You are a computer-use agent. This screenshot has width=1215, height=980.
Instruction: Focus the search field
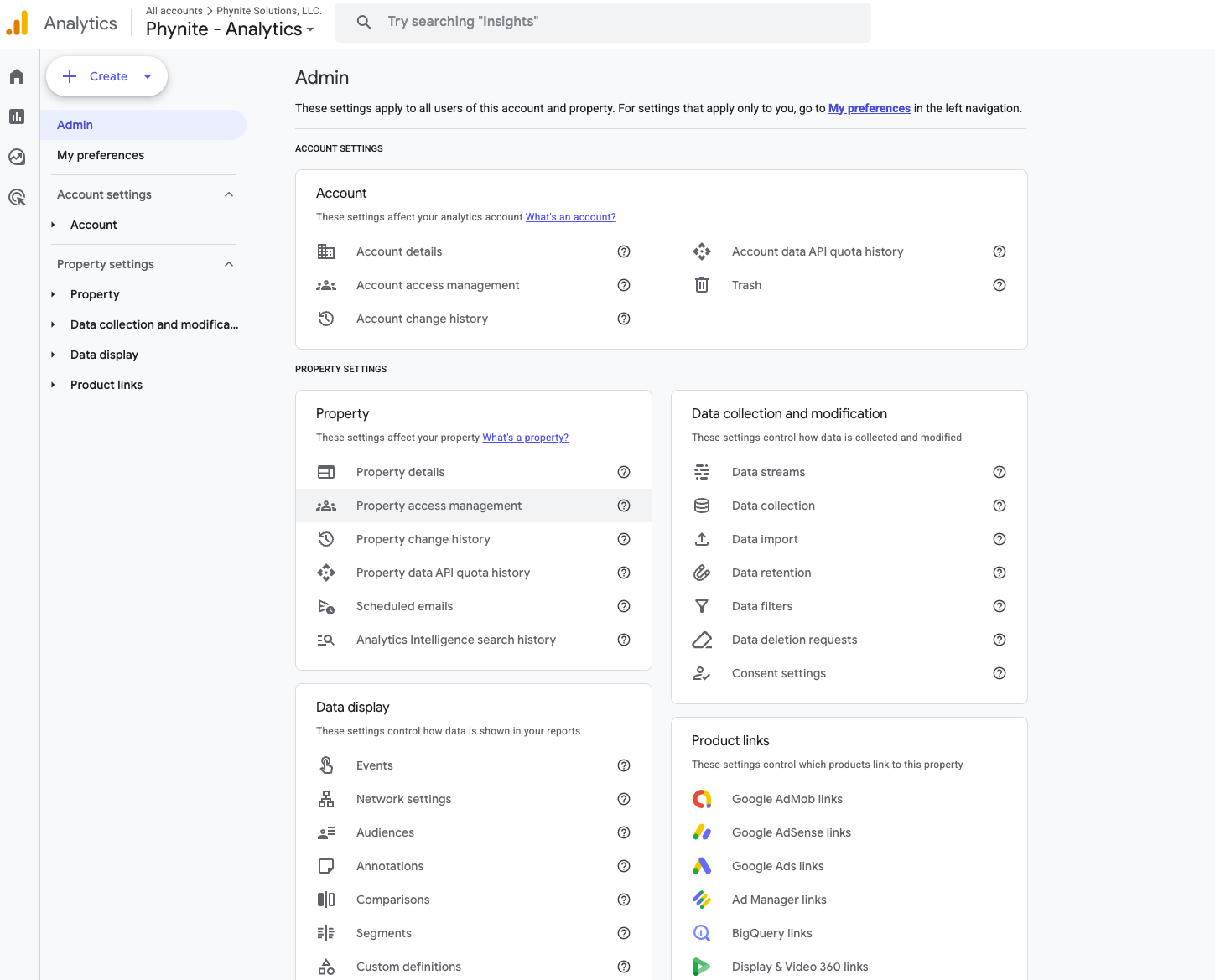(603, 23)
